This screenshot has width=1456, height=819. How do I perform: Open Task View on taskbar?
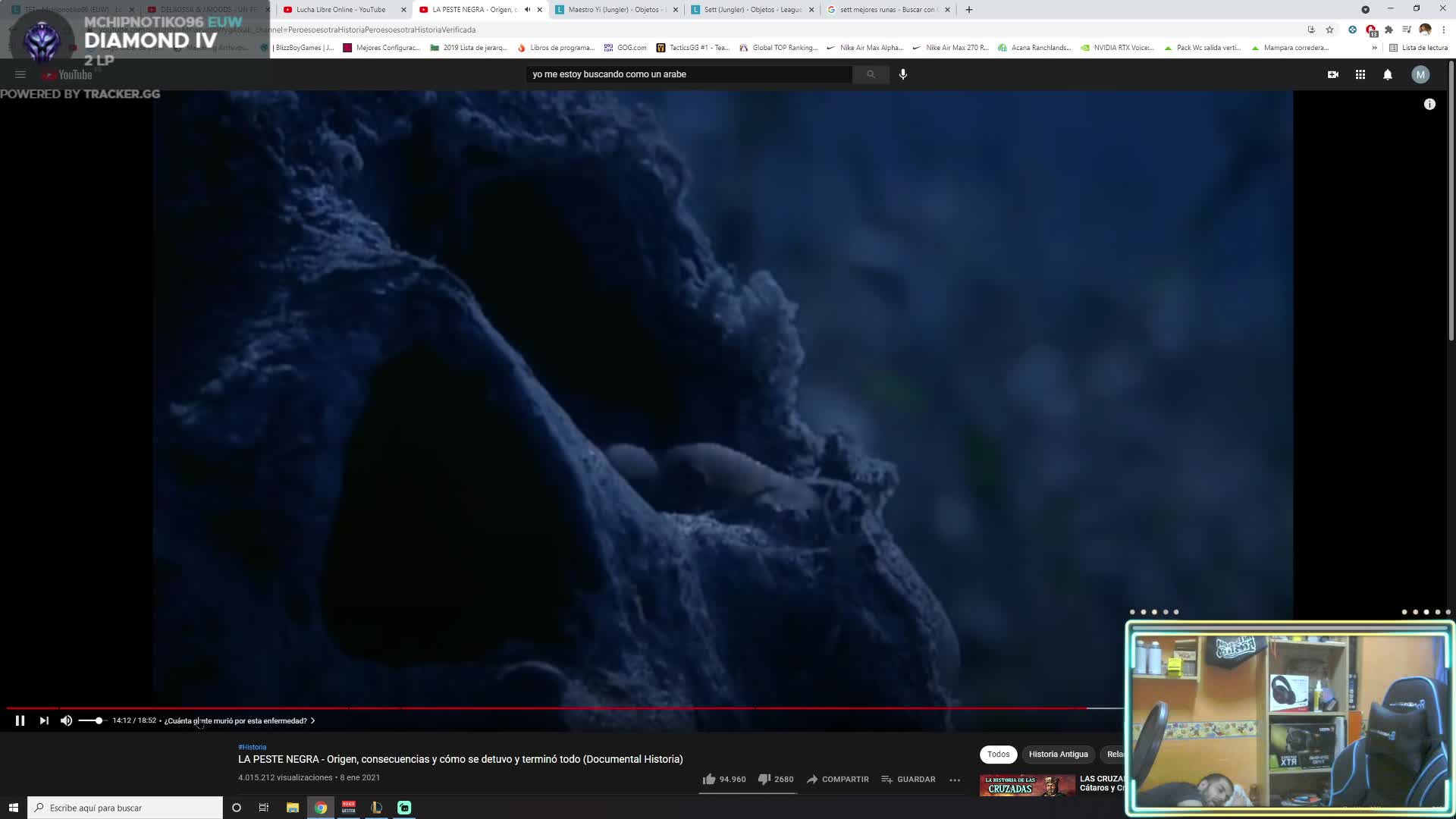click(264, 808)
